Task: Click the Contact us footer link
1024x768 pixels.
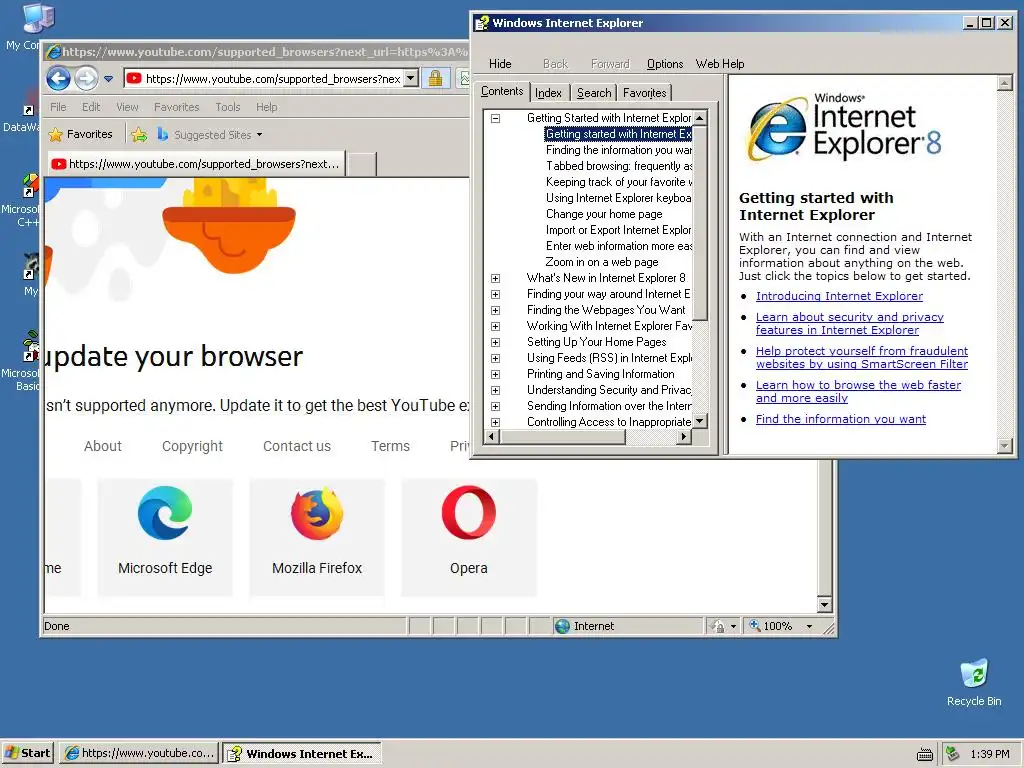Action: pyautogui.click(x=297, y=446)
